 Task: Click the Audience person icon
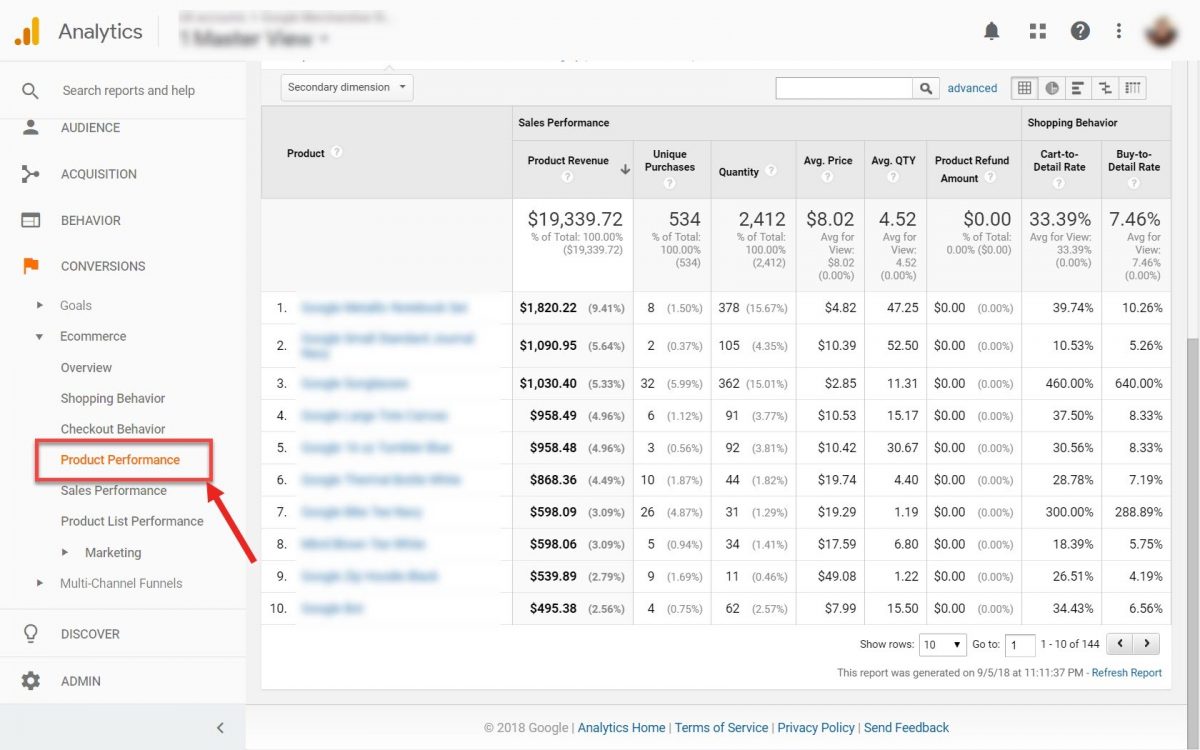[31, 127]
